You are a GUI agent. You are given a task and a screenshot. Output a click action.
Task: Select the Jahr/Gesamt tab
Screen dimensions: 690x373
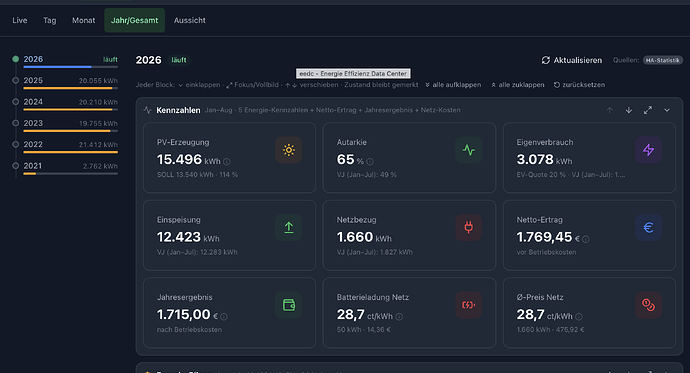click(135, 20)
